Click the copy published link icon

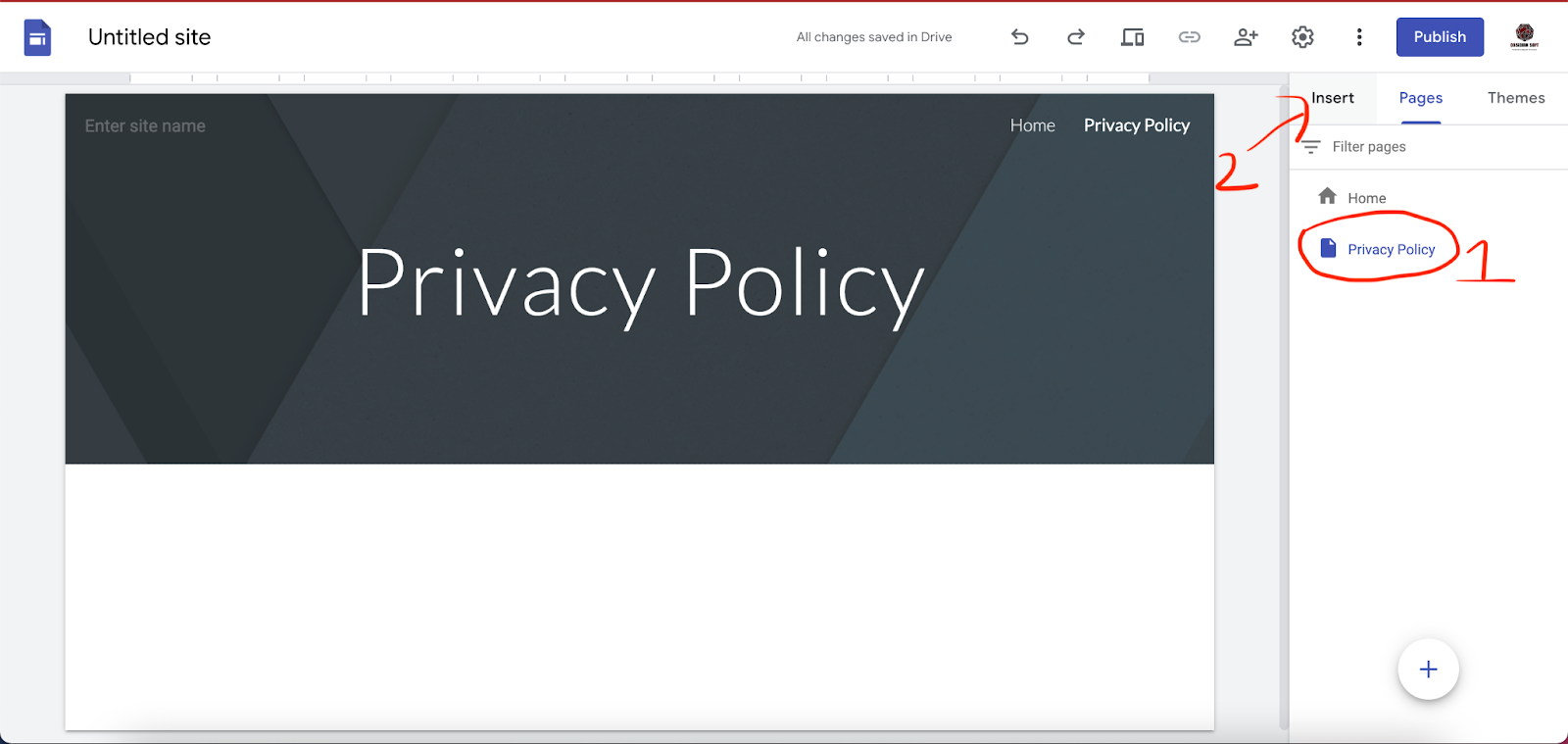[1189, 37]
